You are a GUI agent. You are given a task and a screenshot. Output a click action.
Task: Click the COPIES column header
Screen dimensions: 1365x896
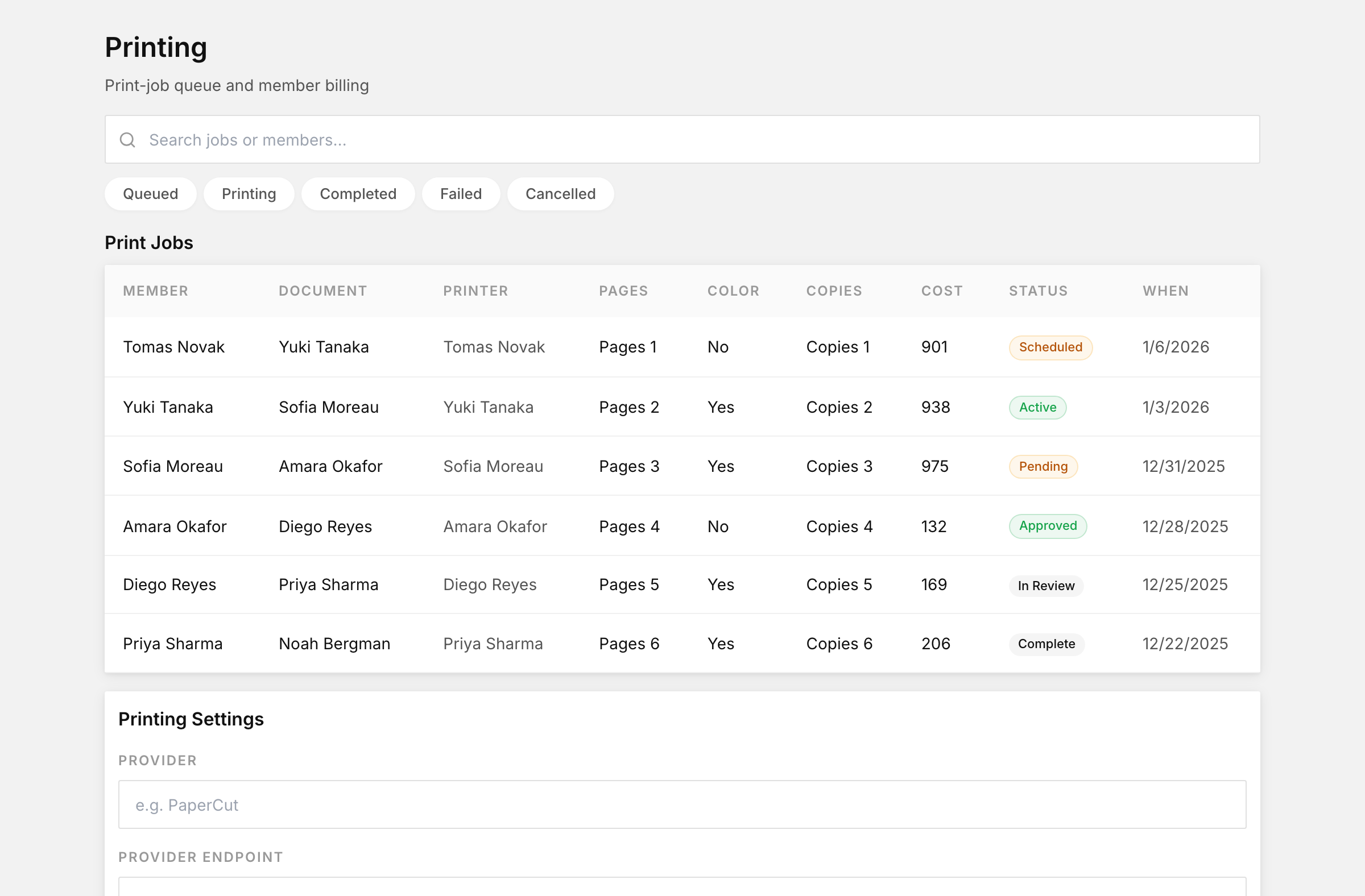[834, 291]
